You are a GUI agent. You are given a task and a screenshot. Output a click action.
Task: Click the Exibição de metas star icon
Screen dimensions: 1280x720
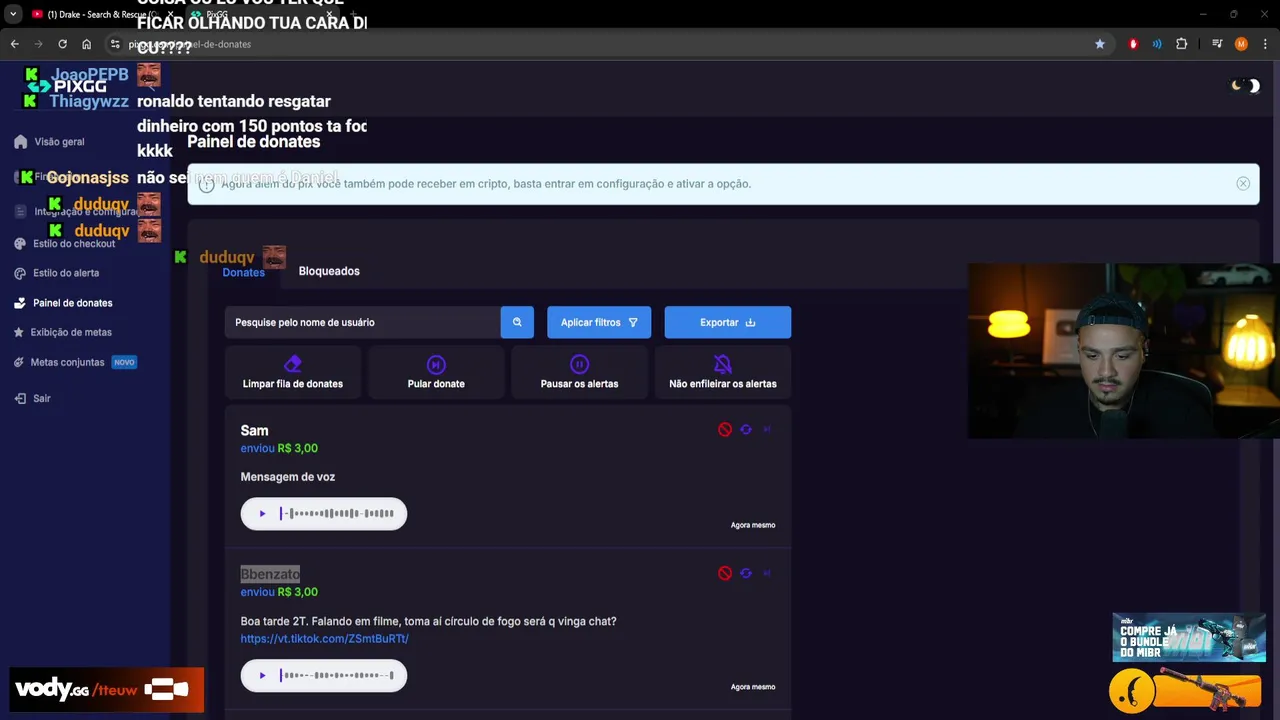point(20,332)
